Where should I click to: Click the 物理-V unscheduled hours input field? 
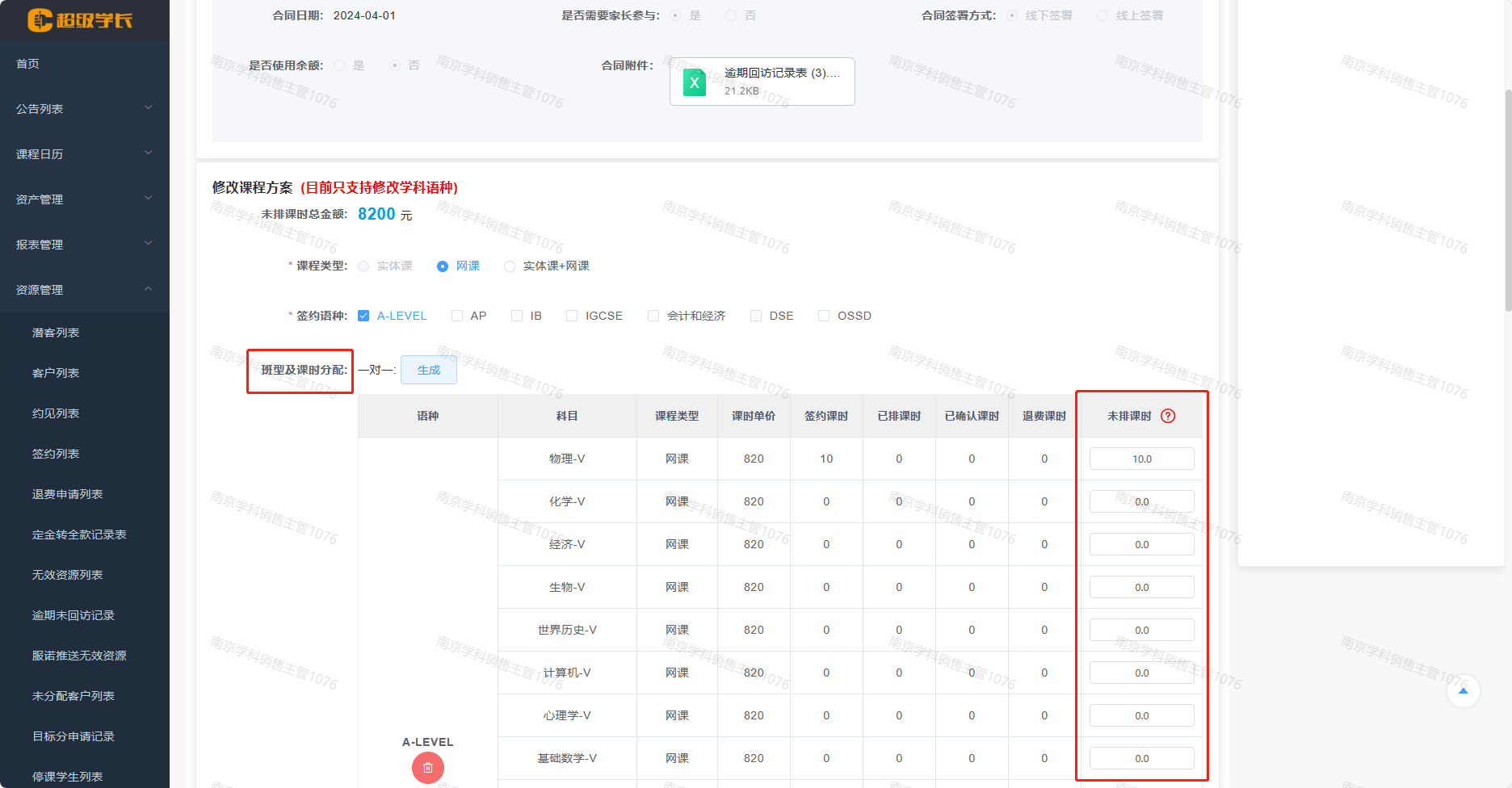pos(1141,459)
